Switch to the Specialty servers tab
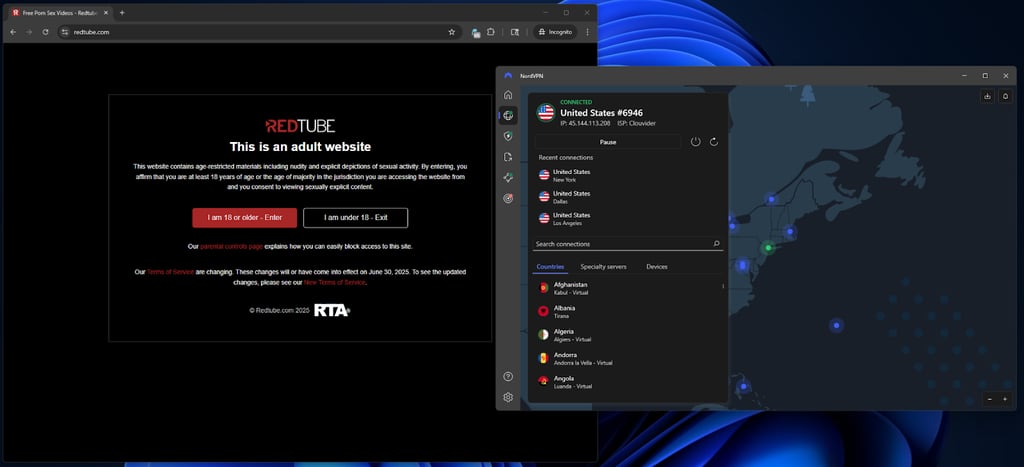The image size is (1024, 467). pos(603,266)
